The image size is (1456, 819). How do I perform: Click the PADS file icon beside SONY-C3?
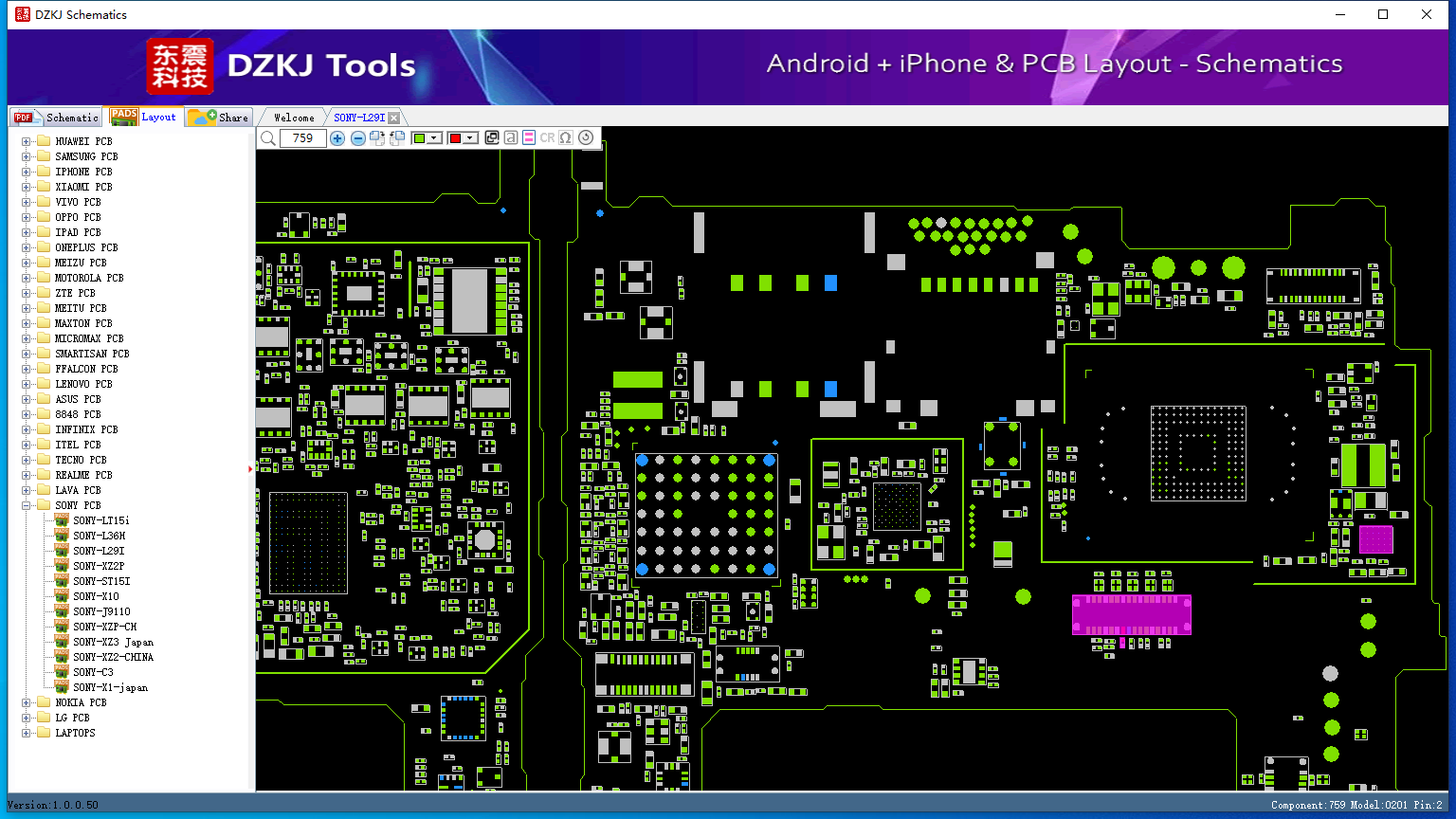pos(62,672)
